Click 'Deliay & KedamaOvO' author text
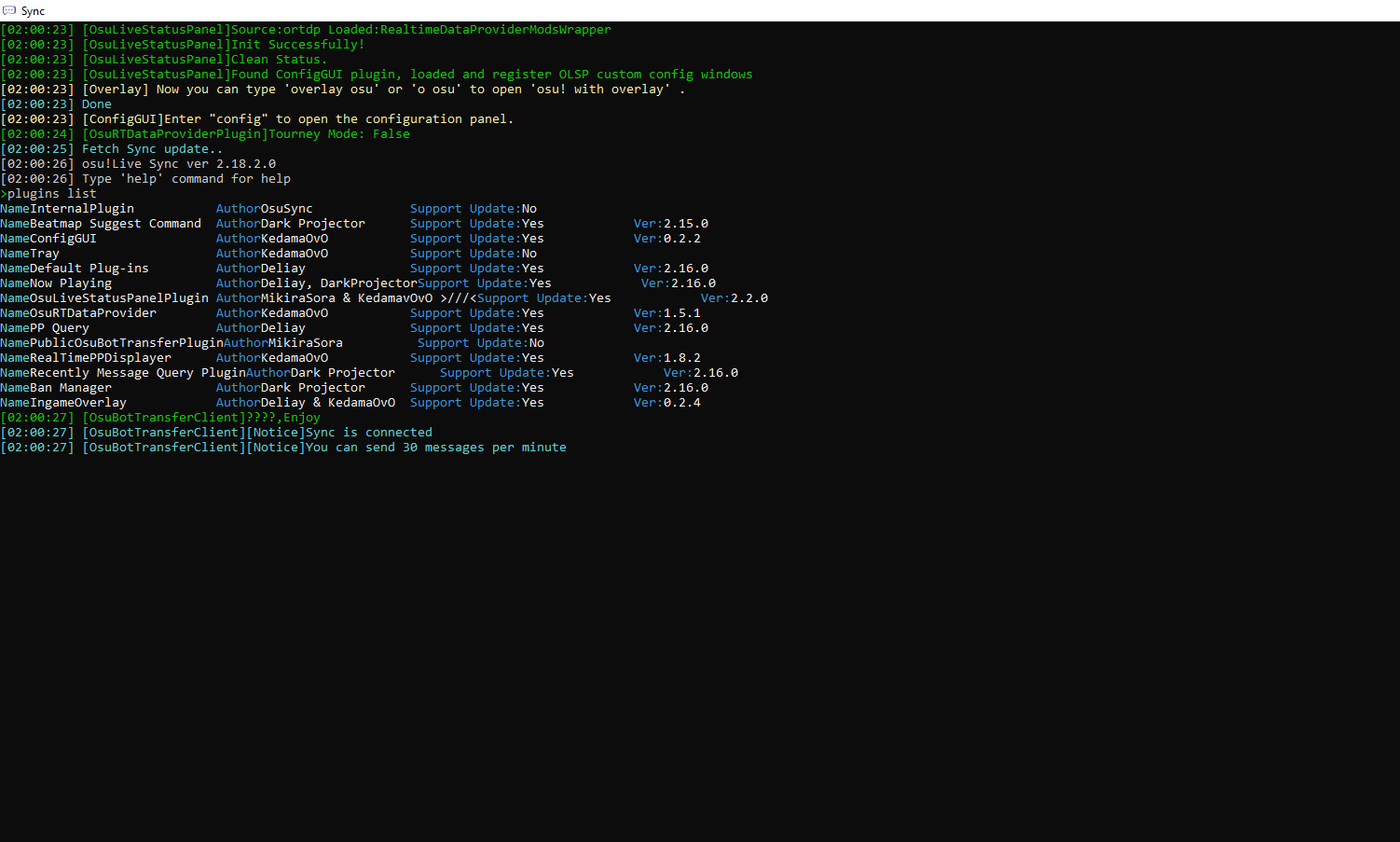This screenshot has height=842, width=1400. 328,403
